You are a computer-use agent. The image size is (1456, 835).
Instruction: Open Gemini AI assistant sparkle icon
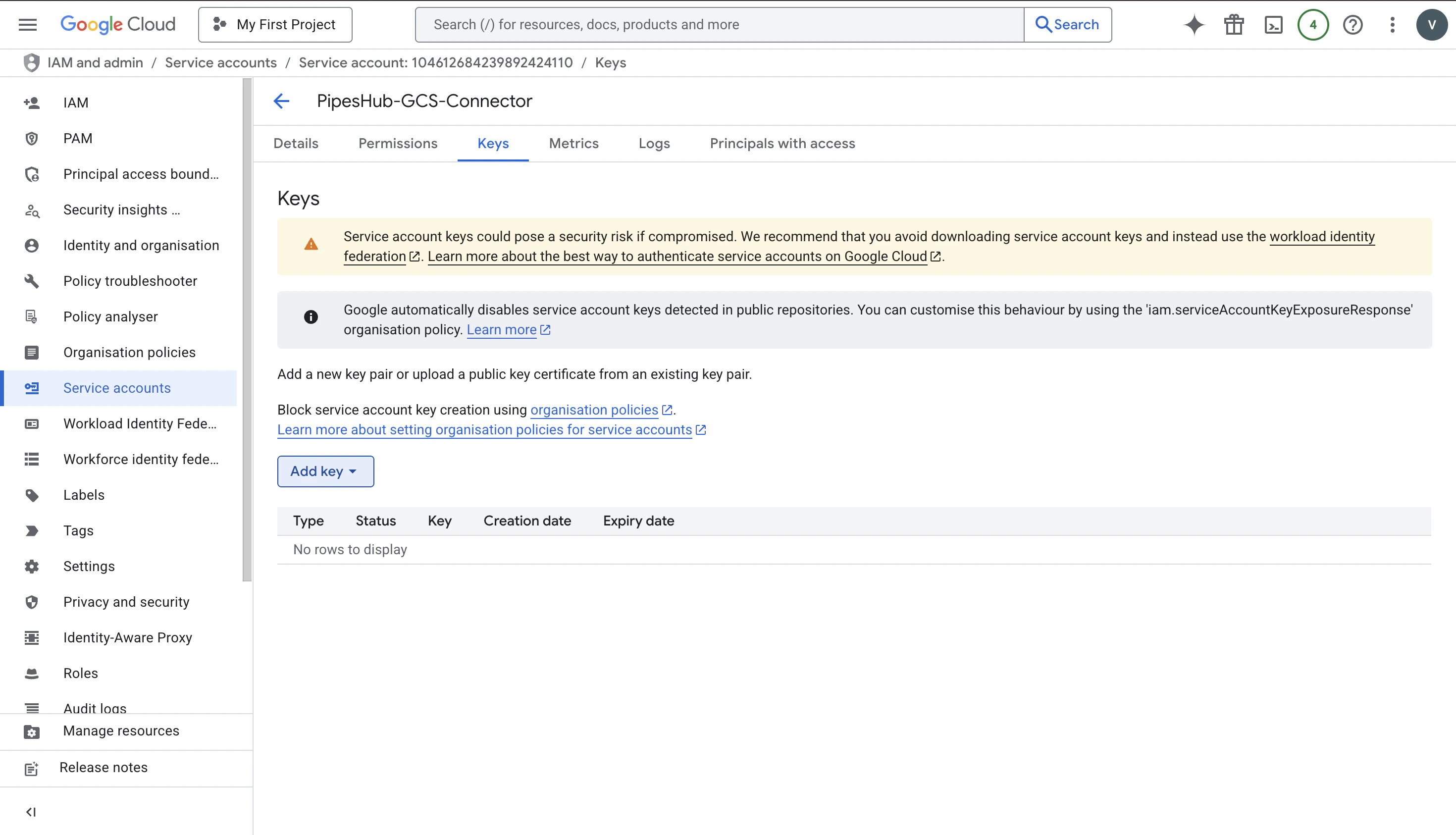[1194, 25]
